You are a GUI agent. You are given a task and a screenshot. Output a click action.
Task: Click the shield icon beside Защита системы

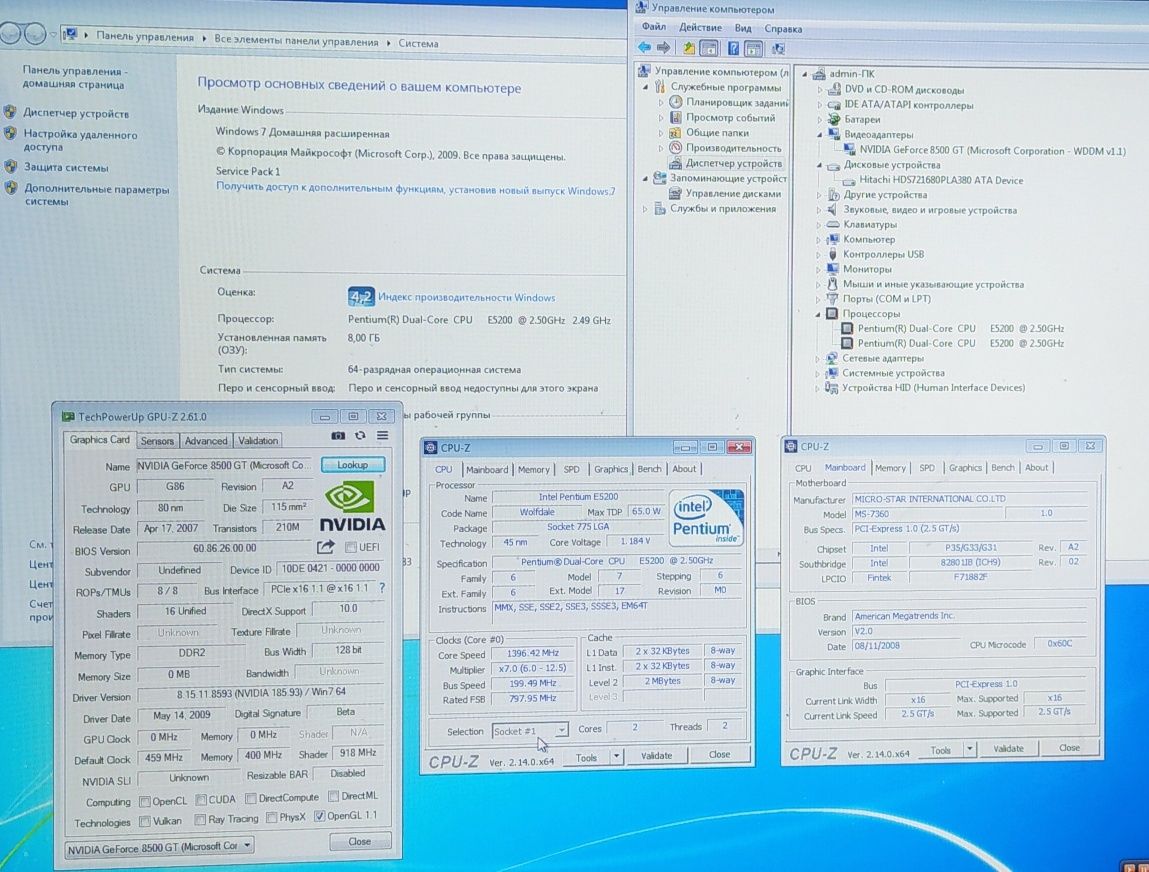10,166
